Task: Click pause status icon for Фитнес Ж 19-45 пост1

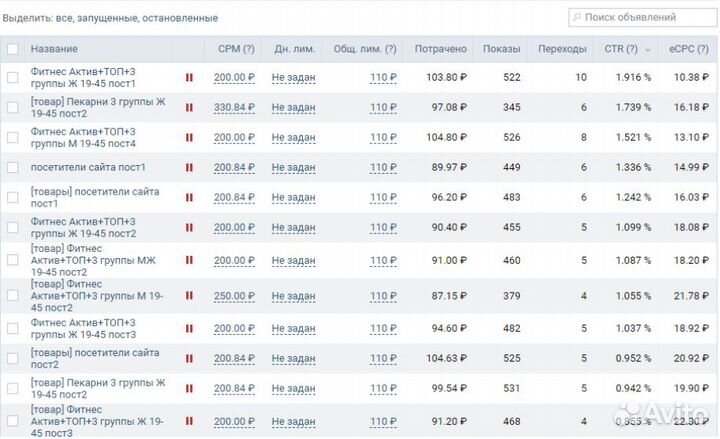Action: click(189, 77)
